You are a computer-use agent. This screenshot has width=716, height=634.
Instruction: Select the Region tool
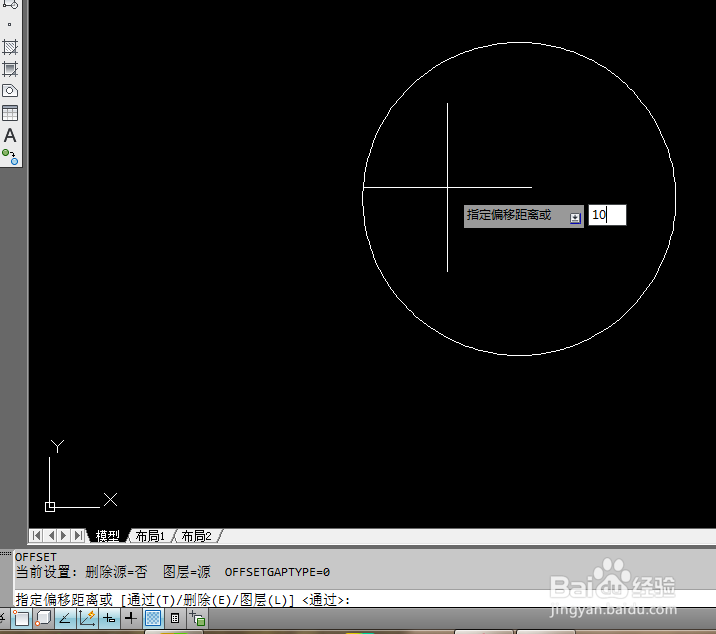(10, 91)
